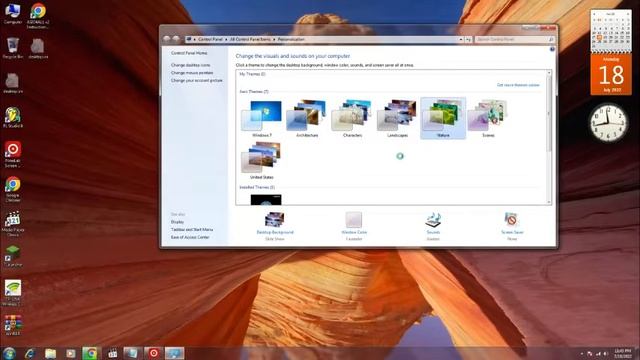
Task: Open Sounds settings icon
Action: 433,220
